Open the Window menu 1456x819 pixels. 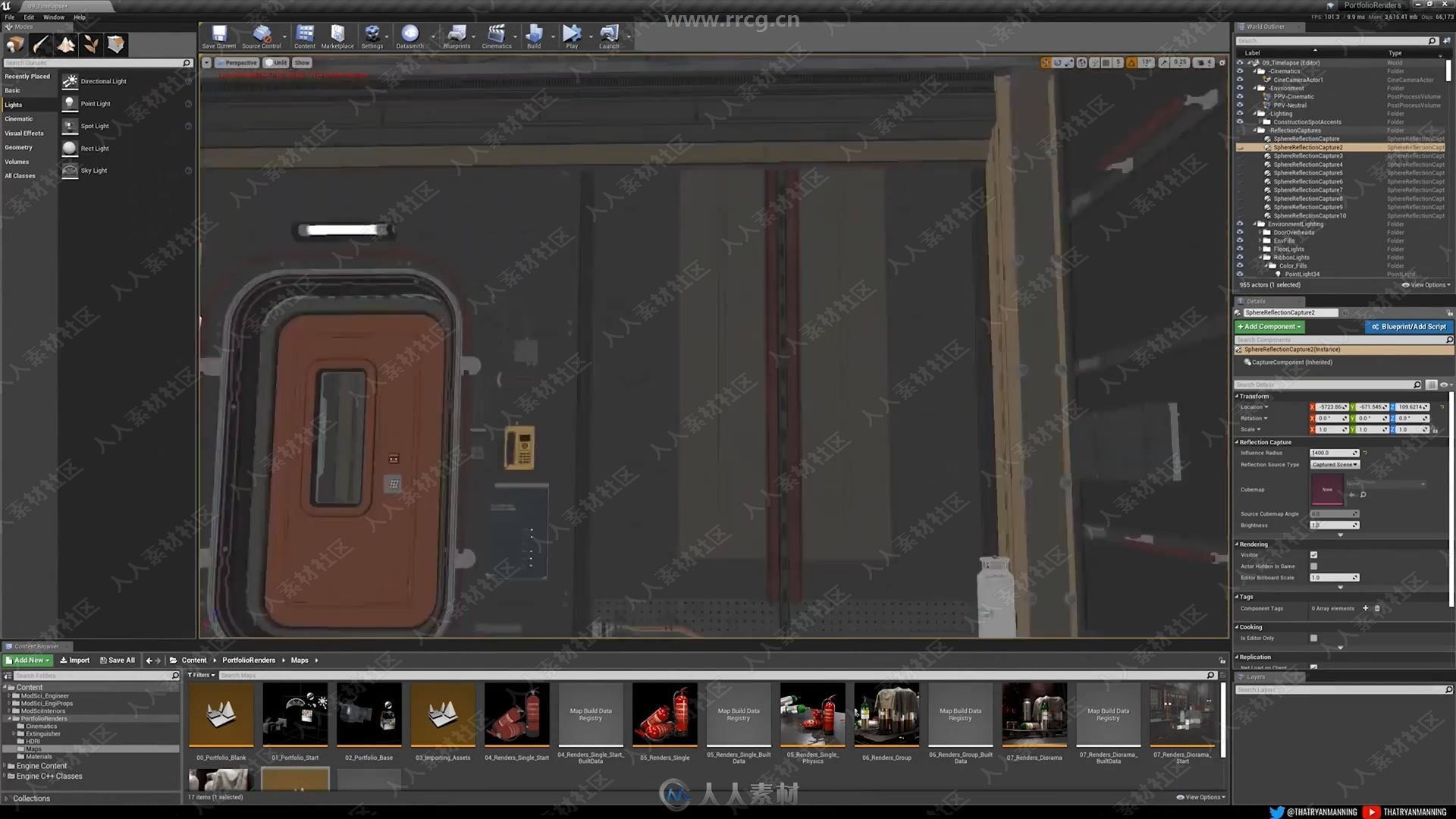(54, 17)
